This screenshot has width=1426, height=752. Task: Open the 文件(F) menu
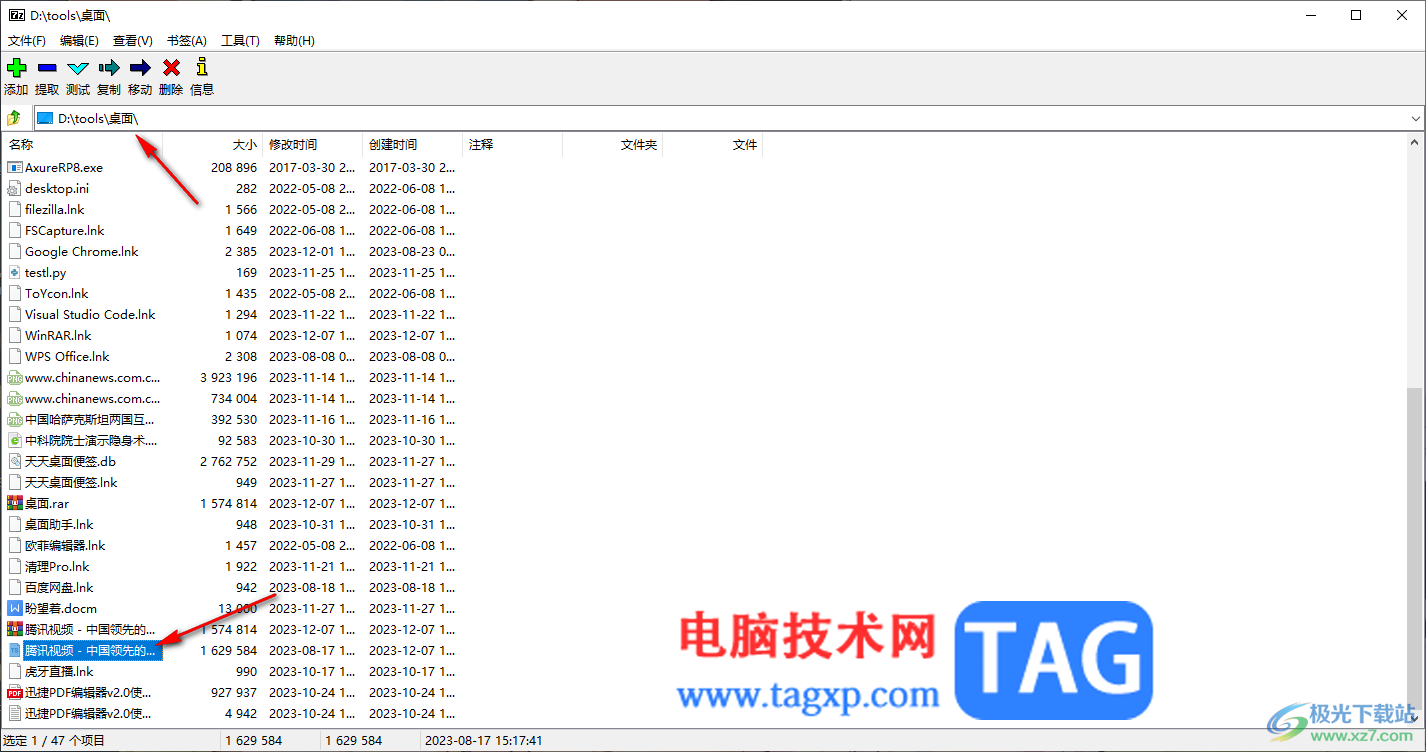coord(27,41)
